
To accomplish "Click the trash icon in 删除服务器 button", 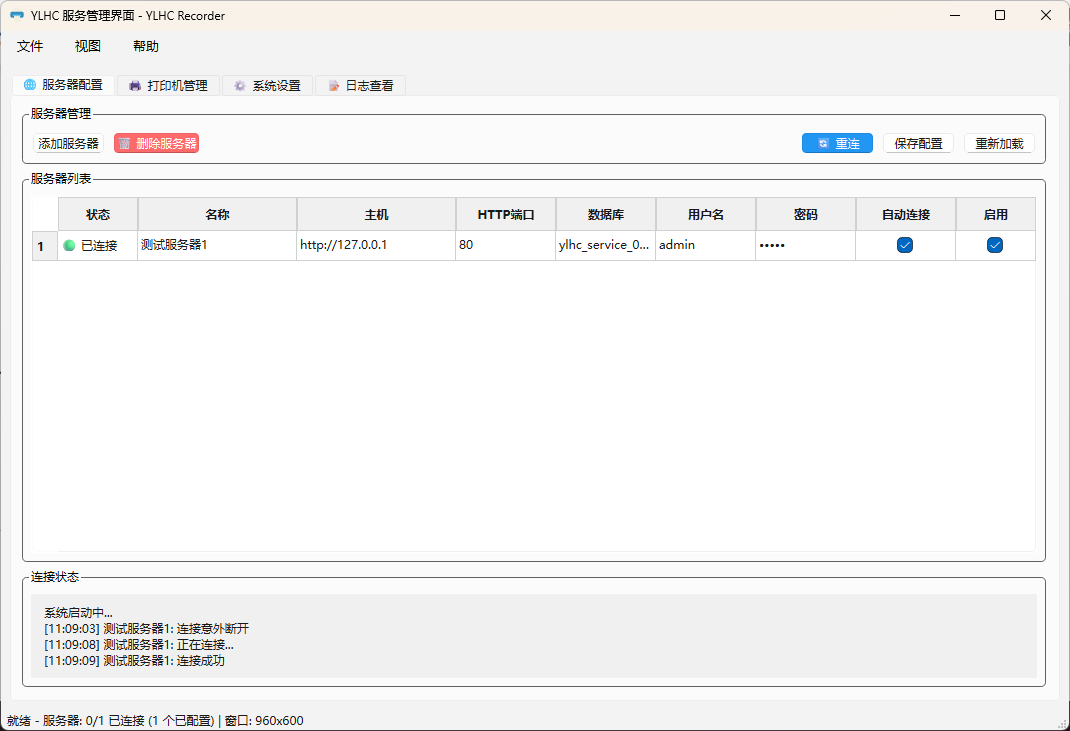I will tap(125, 144).
